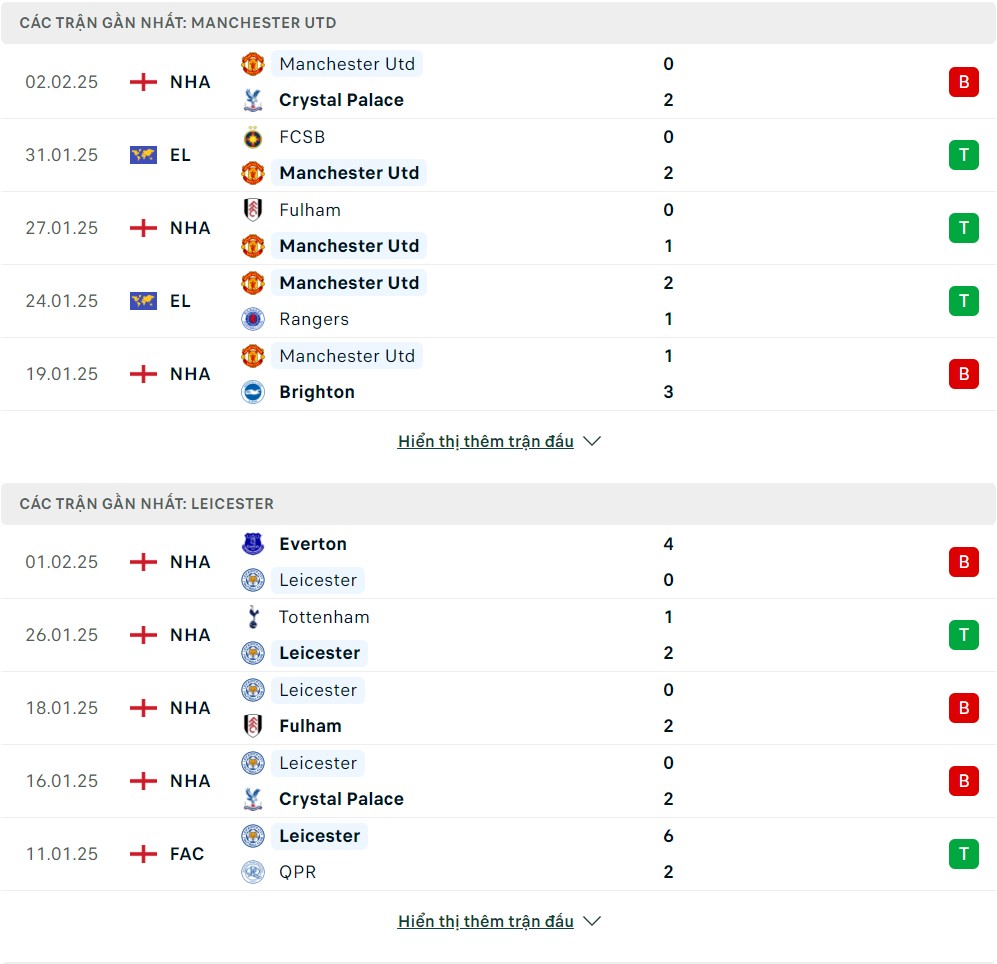Click the FCSB club crest

252,137
